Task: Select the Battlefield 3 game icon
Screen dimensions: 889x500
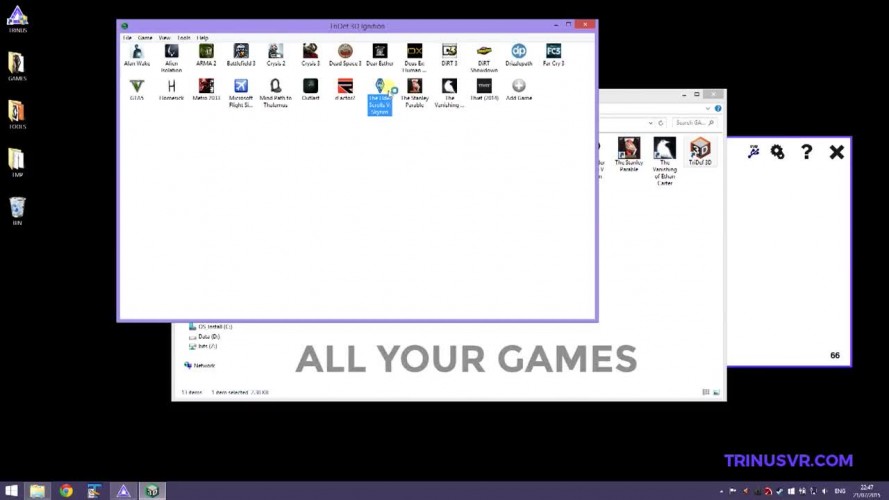Action: tap(241, 55)
